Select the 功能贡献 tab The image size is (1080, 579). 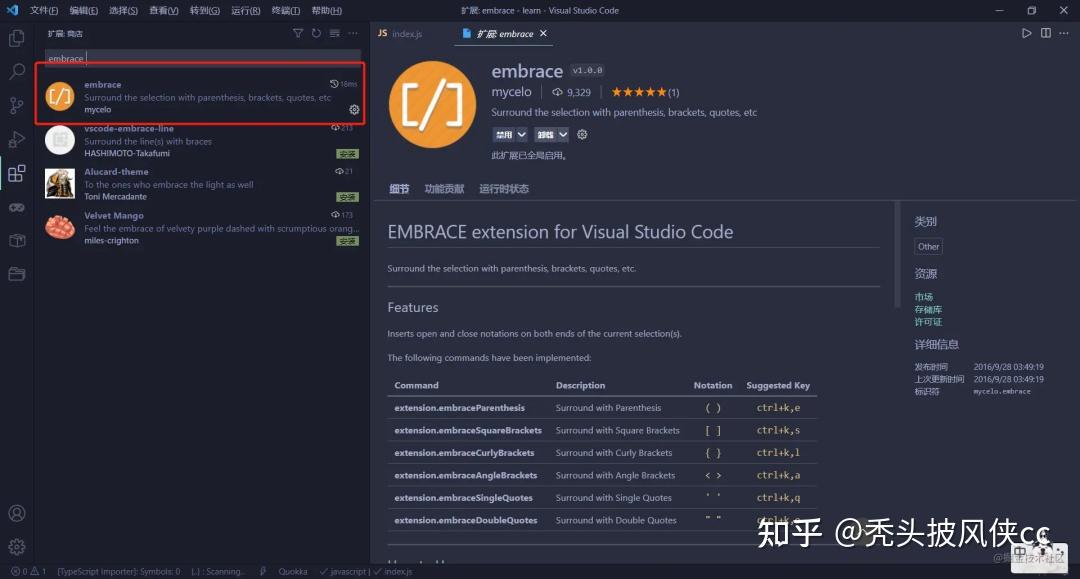coord(444,189)
